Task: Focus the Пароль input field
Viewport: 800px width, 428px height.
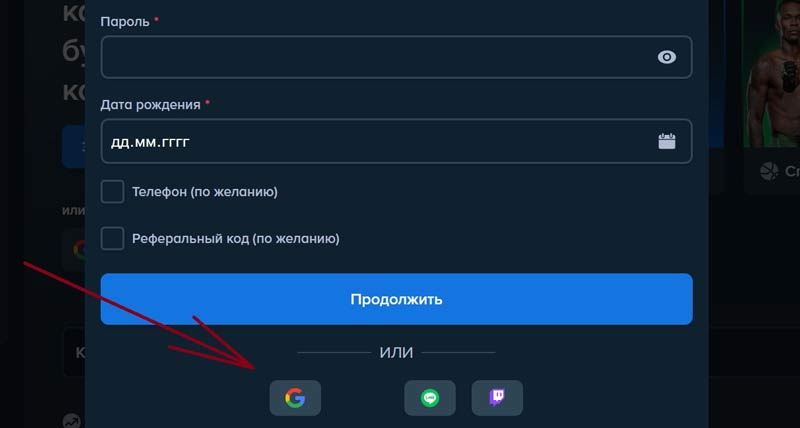Action: [396, 57]
